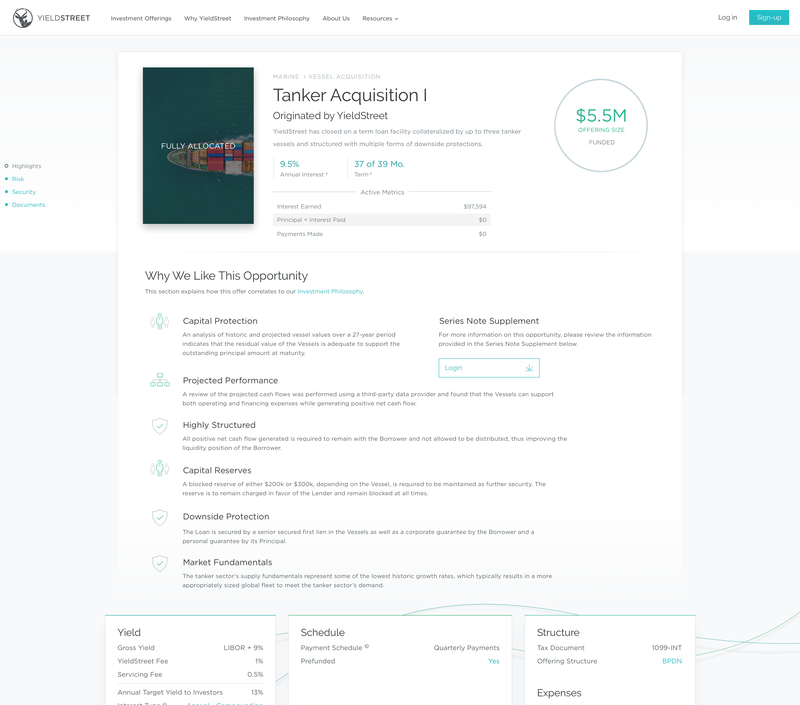Click the Expenses heading
The width and height of the screenshot is (800, 705).
tap(559, 693)
